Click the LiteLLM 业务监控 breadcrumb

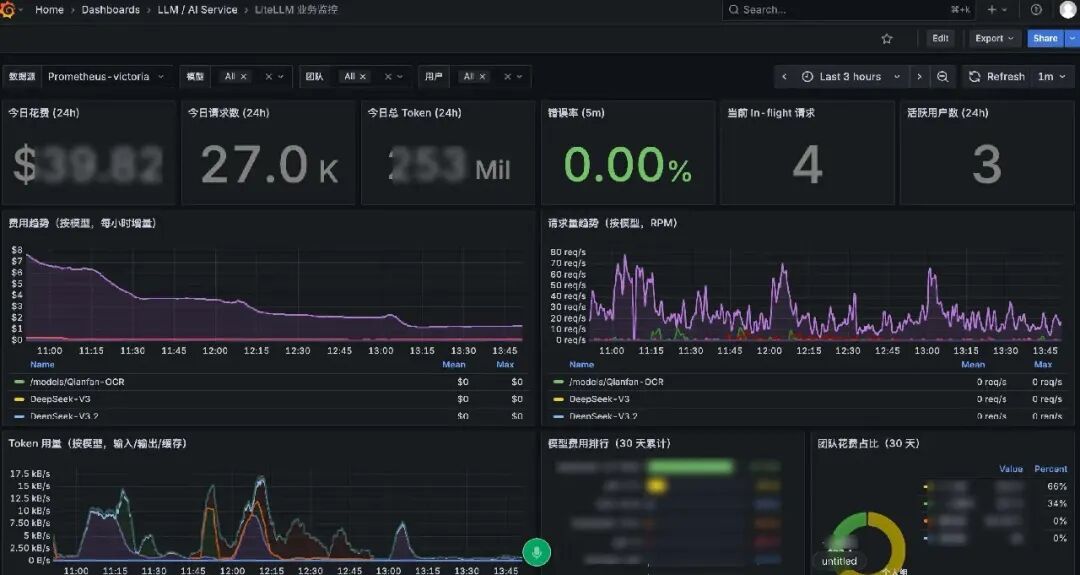click(296, 10)
